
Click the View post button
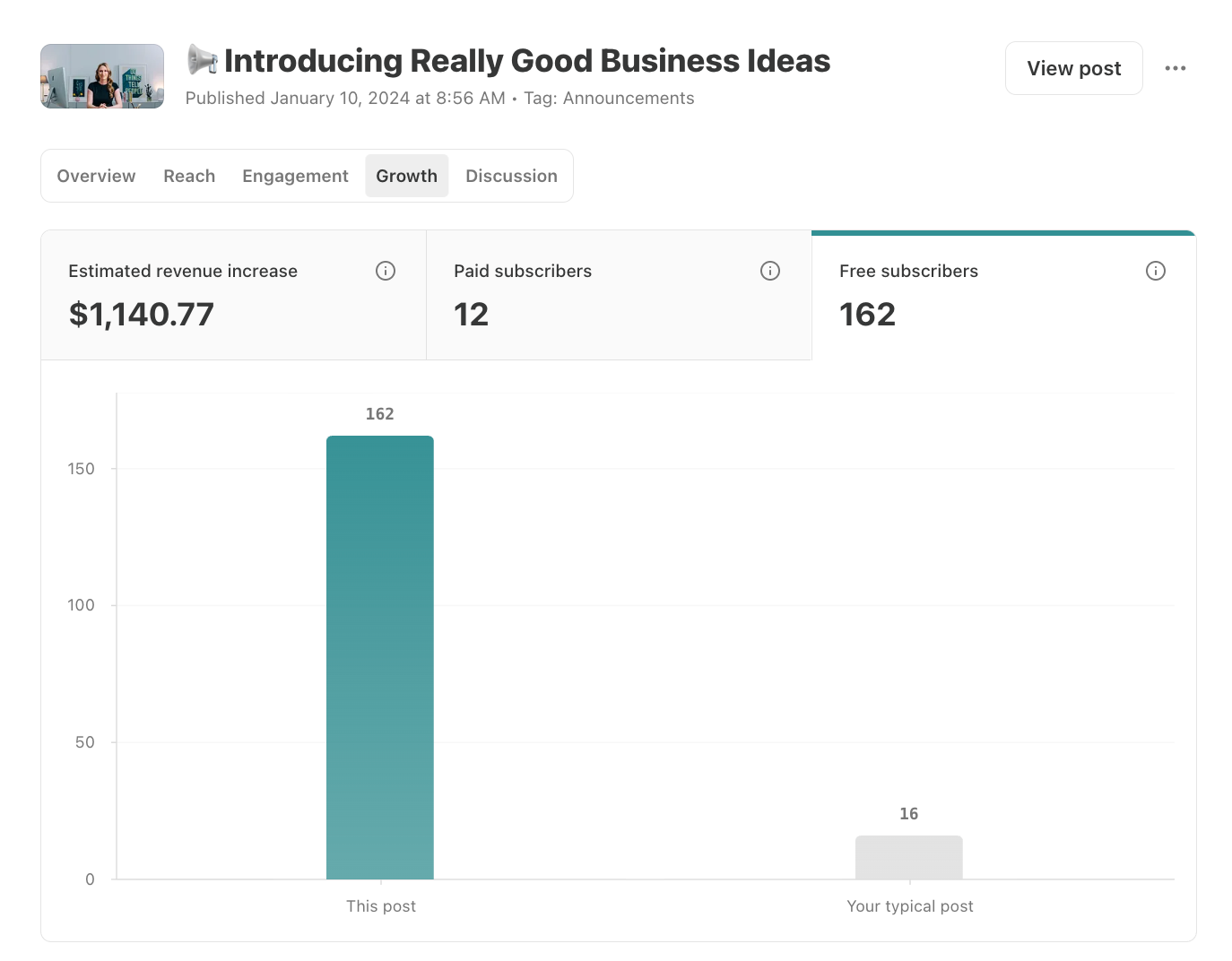click(1074, 68)
